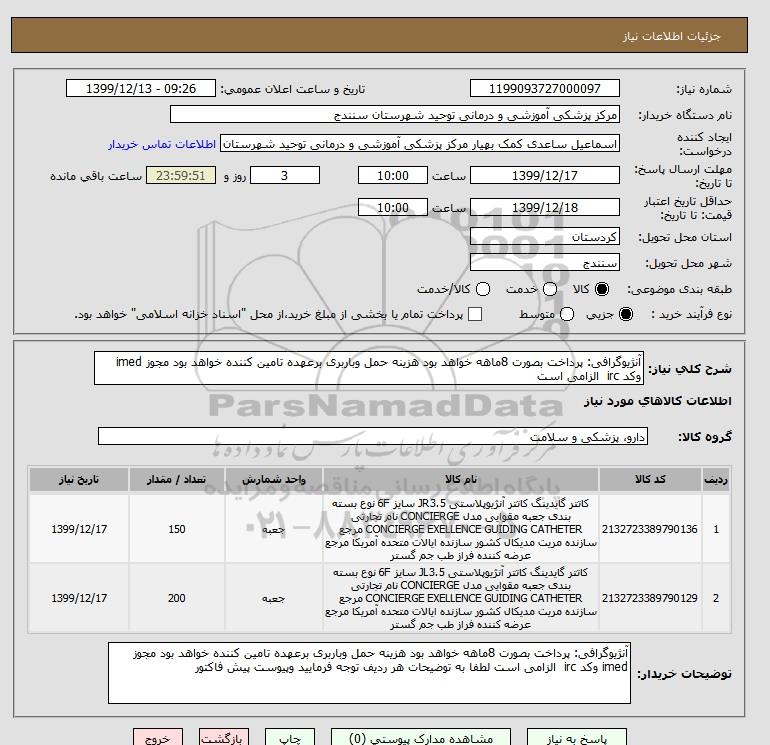Click the پاسخ به نیاز button
This screenshot has width=770, height=745.
[x=577, y=738]
